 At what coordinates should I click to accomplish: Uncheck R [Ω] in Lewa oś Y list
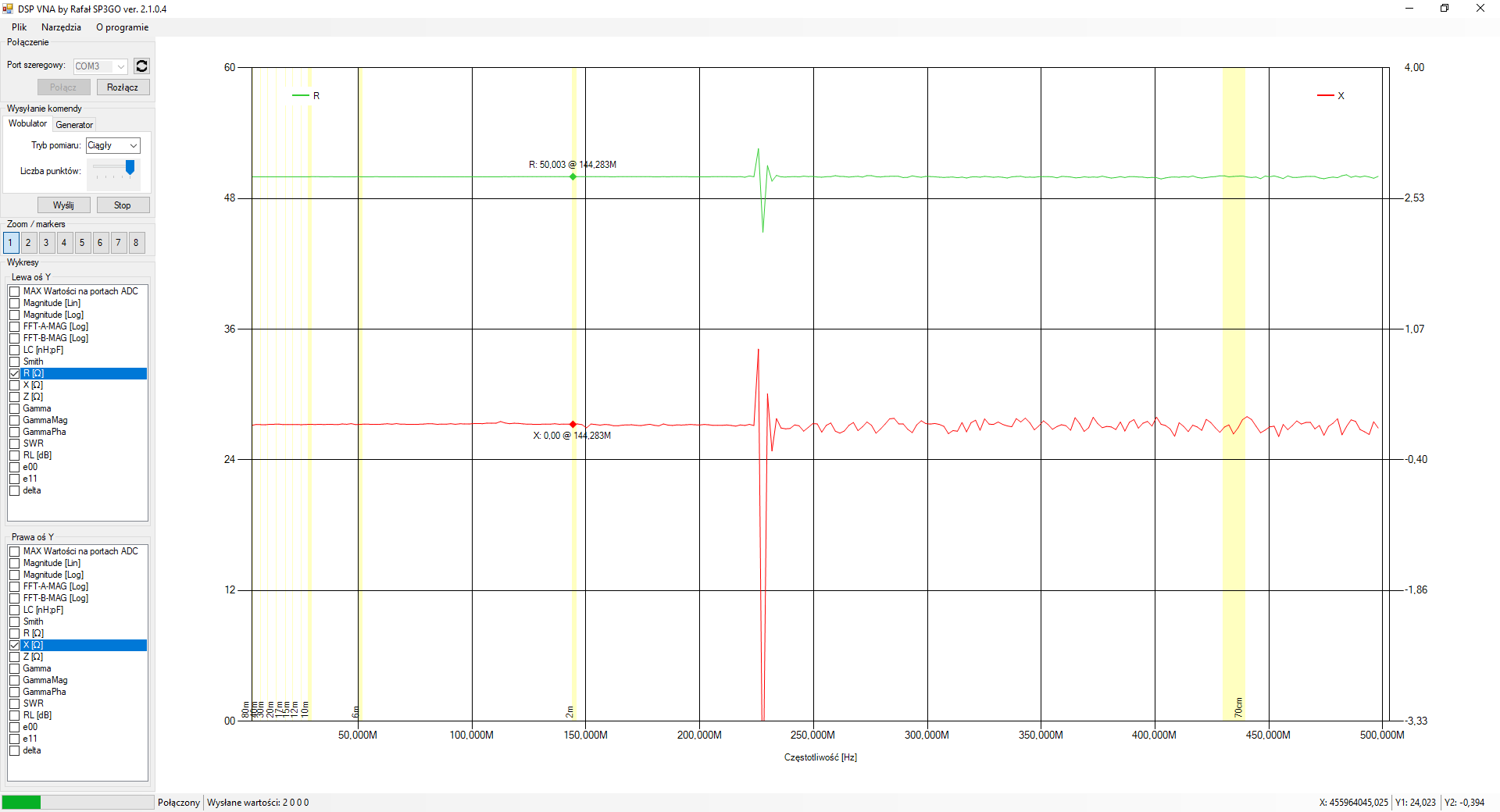(x=15, y=373)
